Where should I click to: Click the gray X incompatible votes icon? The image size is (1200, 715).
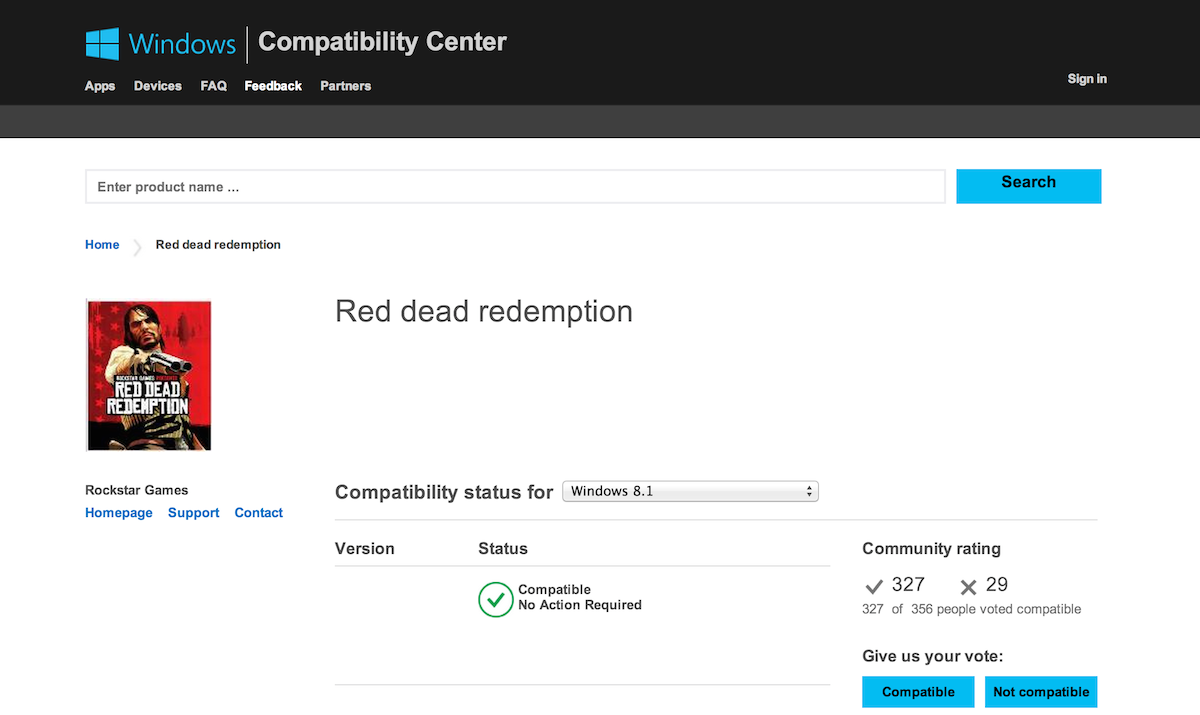tap(968, 587)
